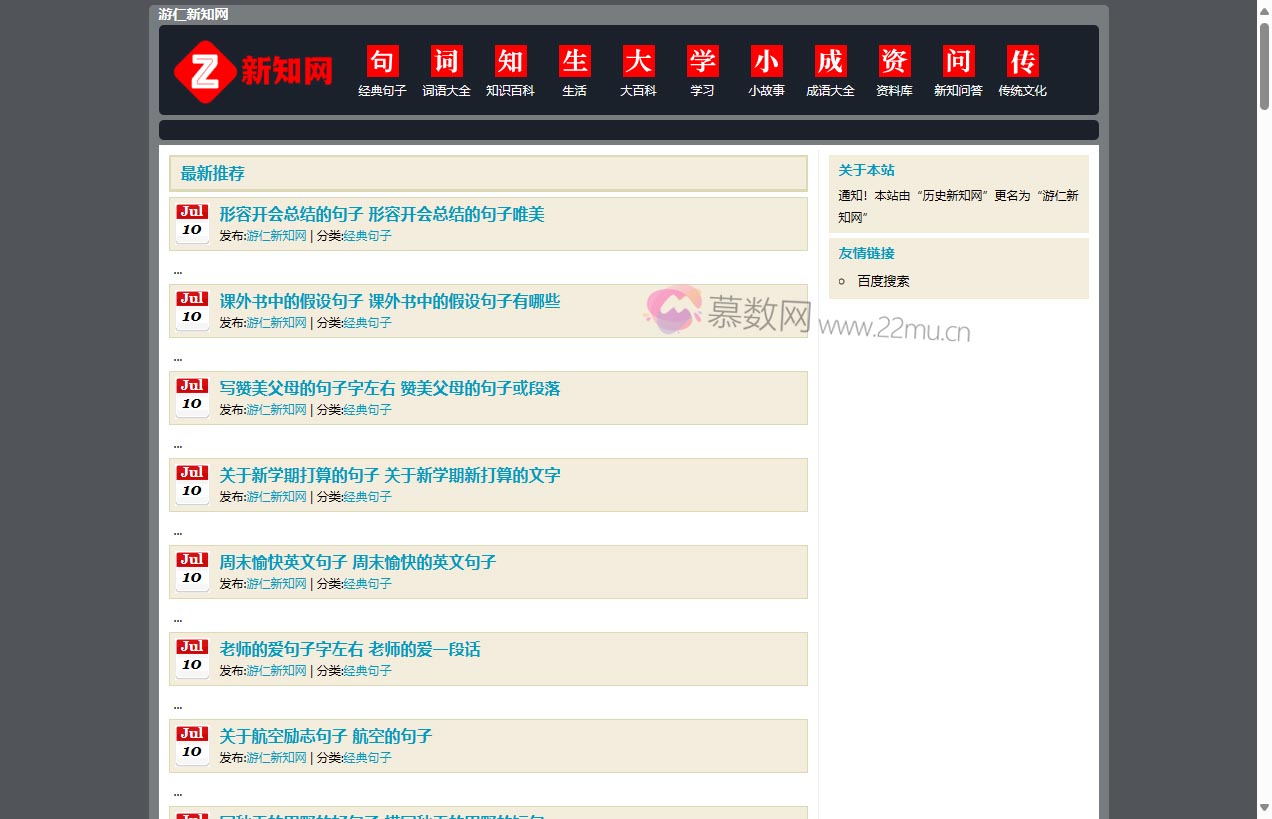The image size is (1272, 819).
Task: Click the 传 icon for 传统文化
Action: [x=1023, y=61]
